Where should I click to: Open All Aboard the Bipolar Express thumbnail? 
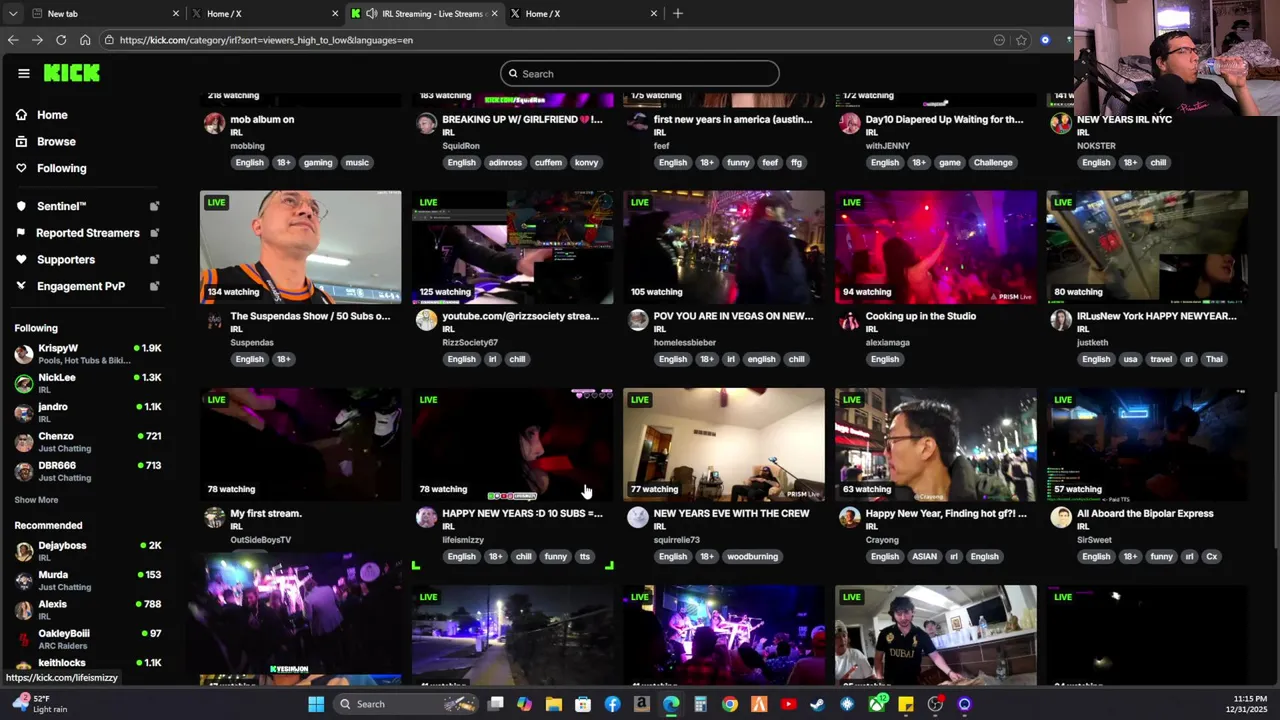pyautogui.click(x=1147, y=444)
